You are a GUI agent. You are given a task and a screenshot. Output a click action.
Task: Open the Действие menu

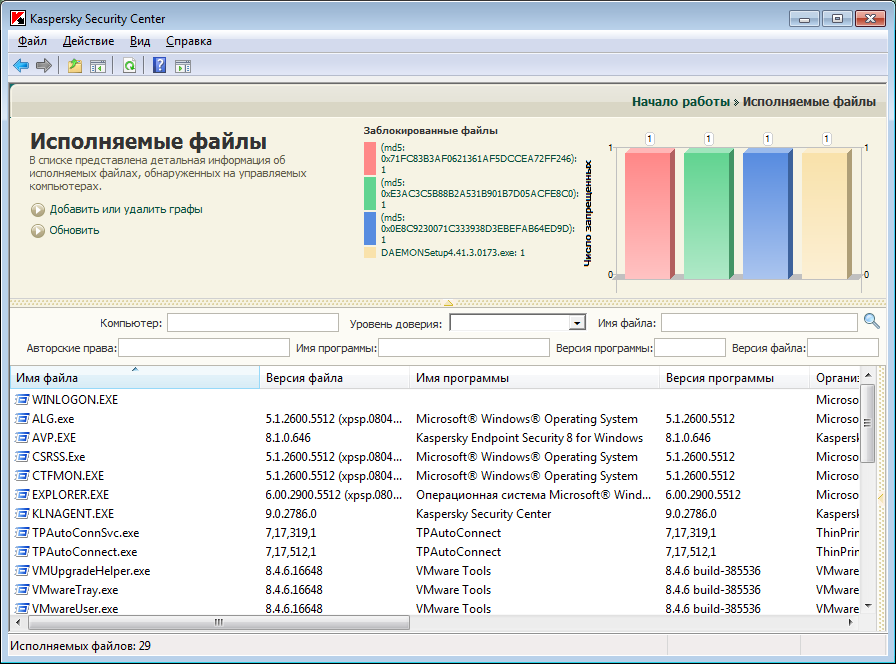88,41
